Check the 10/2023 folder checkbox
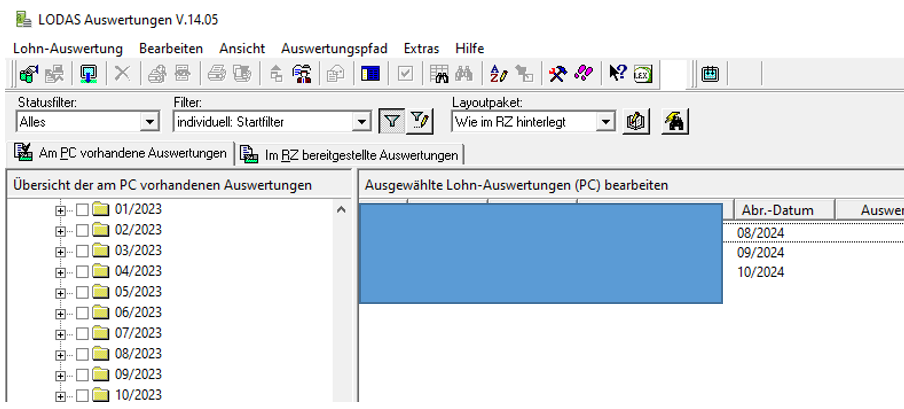Viewport: 904px width, 409px height. [x=82, y=396]
